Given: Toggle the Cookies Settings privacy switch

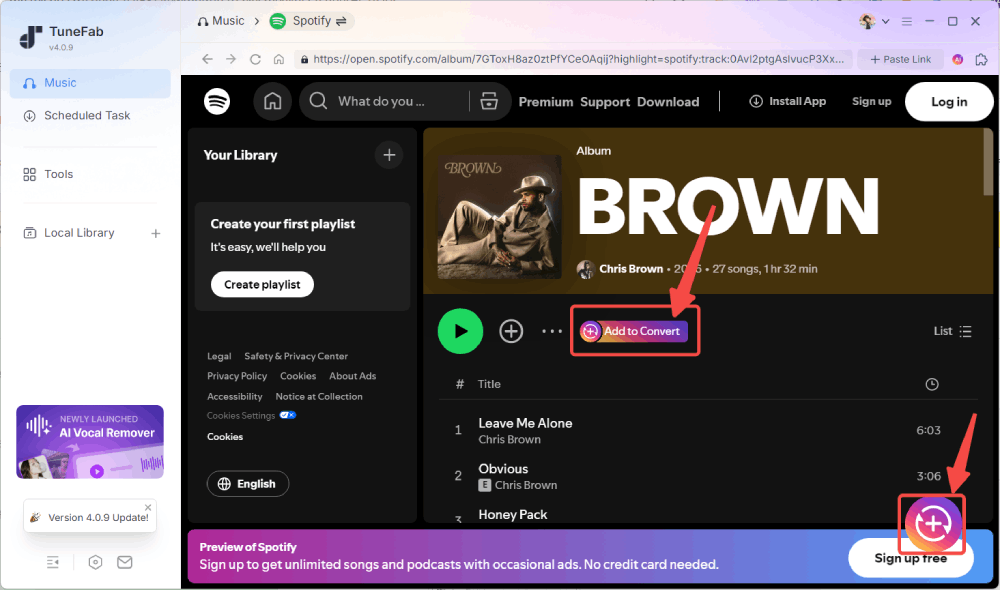Looking at the screenshot, I should click(x=288, y=415).
